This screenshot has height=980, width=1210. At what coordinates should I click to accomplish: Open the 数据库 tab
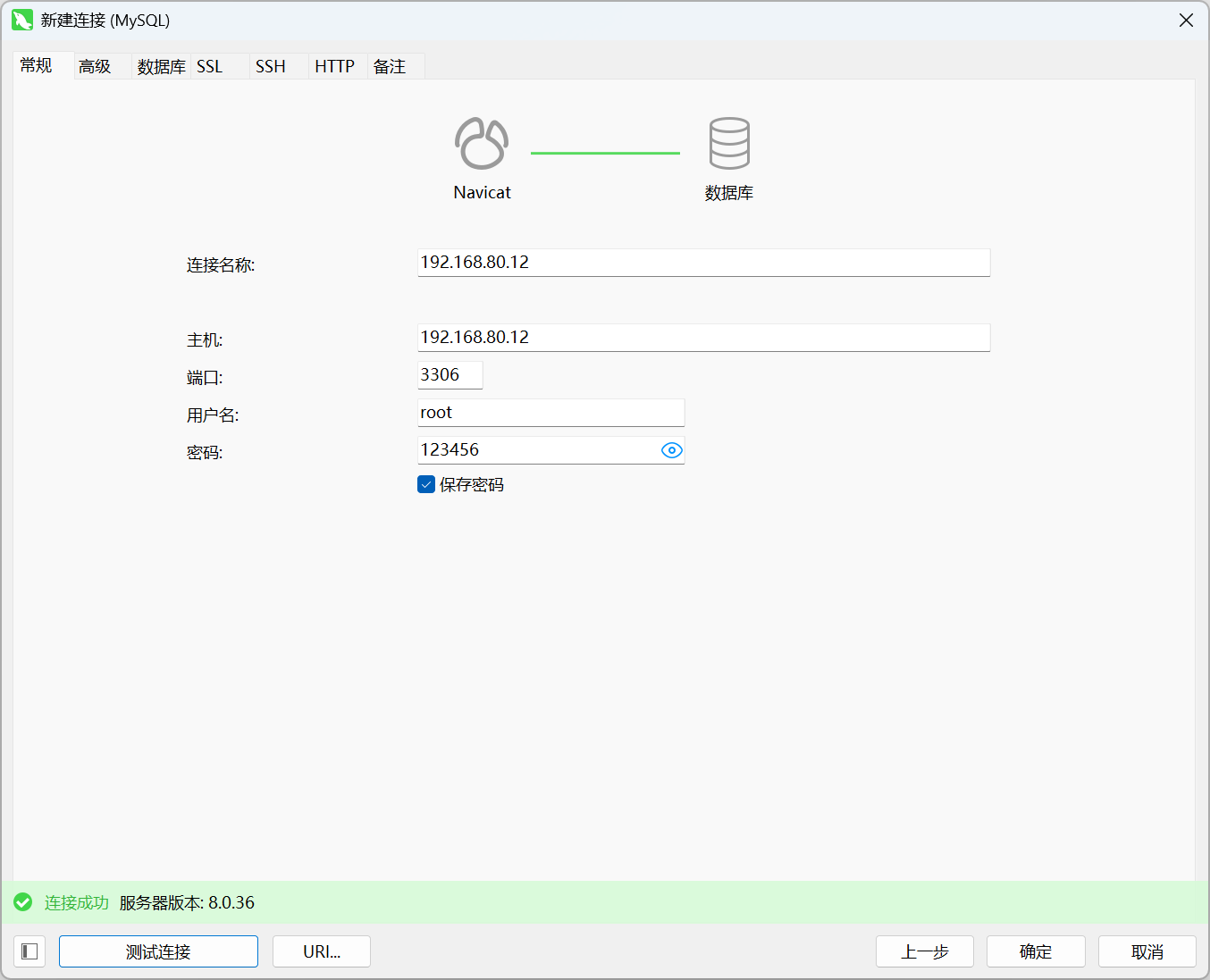coord(161,66)
